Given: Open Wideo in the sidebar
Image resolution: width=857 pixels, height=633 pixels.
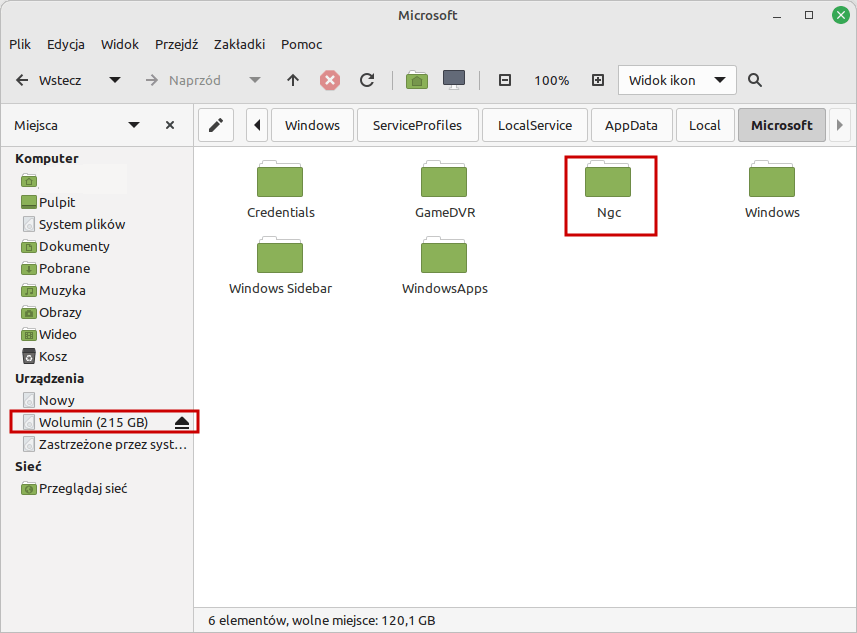Looking at the screenshot, I should click(x=49, y=334).
